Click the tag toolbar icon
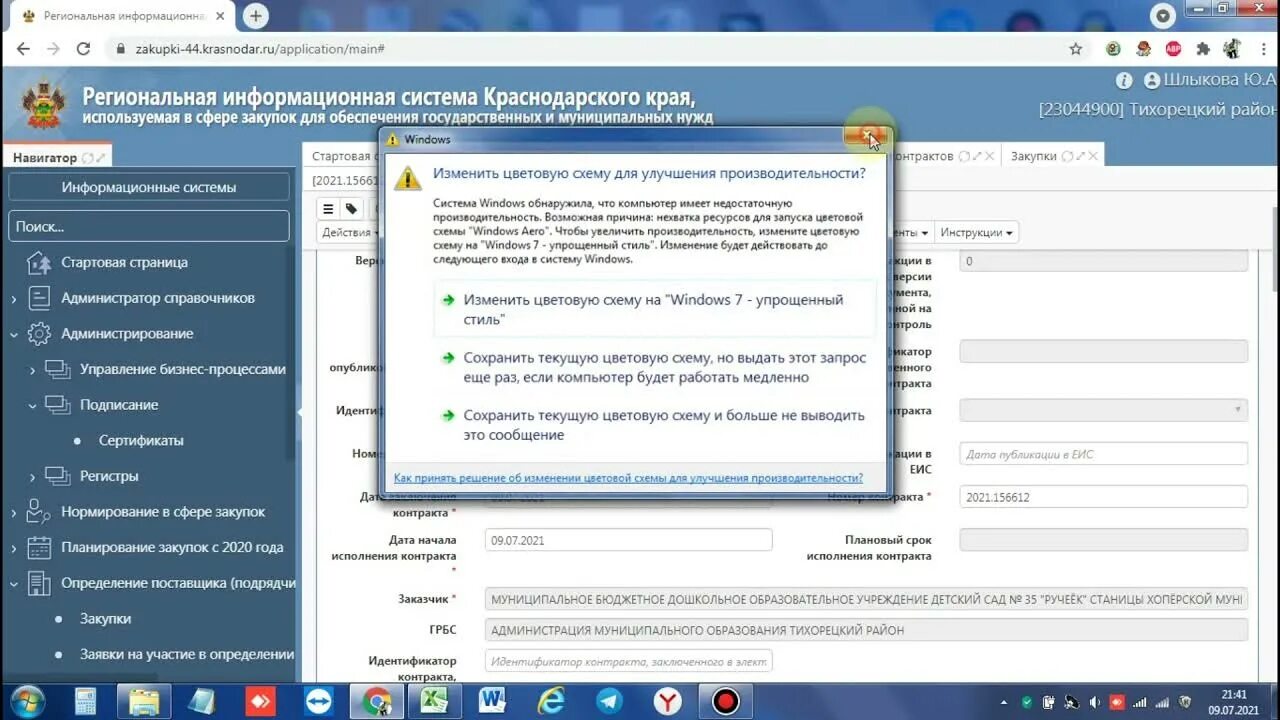 point(351,209)
